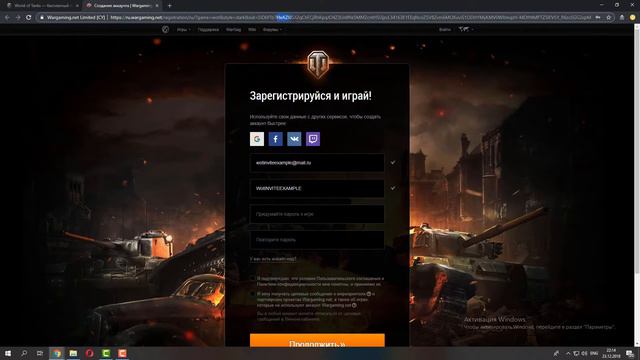Open Task View on the taskbar
The height and width of the screenshot is (360, 640).
tap(40, 353)
